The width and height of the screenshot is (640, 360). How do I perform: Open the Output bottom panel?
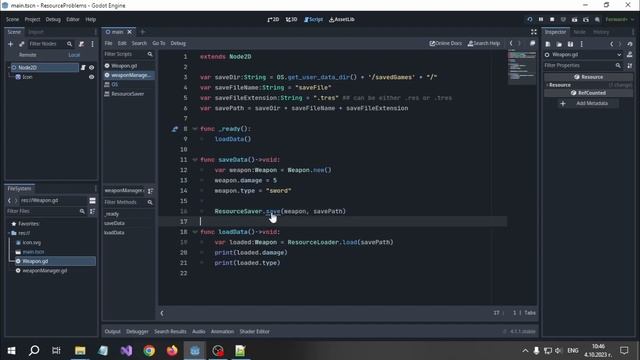click(x=113, y=331)
